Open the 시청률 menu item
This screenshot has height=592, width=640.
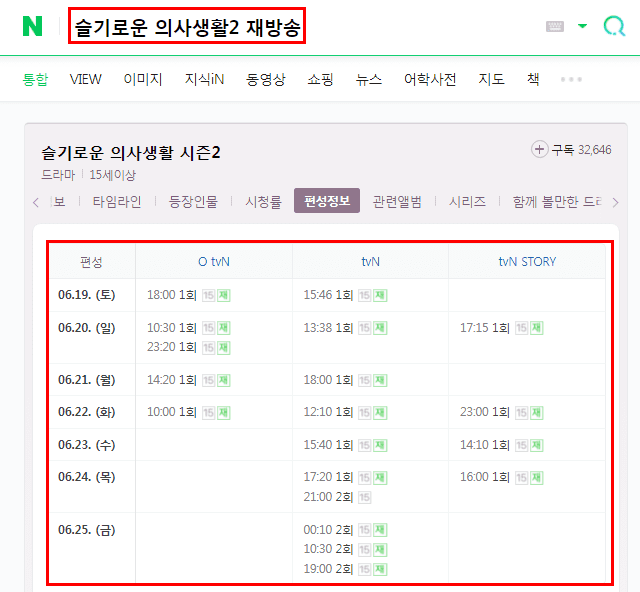pos(263,201)
